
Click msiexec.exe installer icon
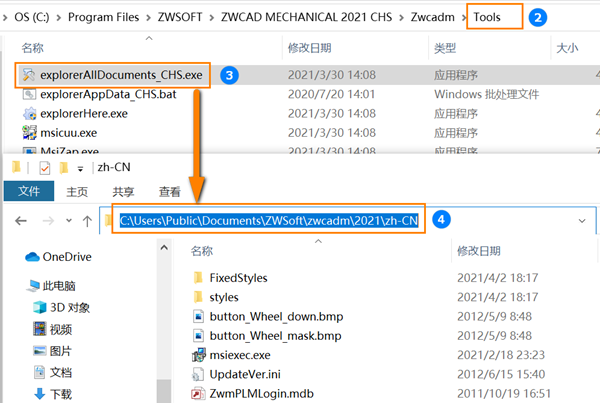pyautogui.click(x=199, y=355)
